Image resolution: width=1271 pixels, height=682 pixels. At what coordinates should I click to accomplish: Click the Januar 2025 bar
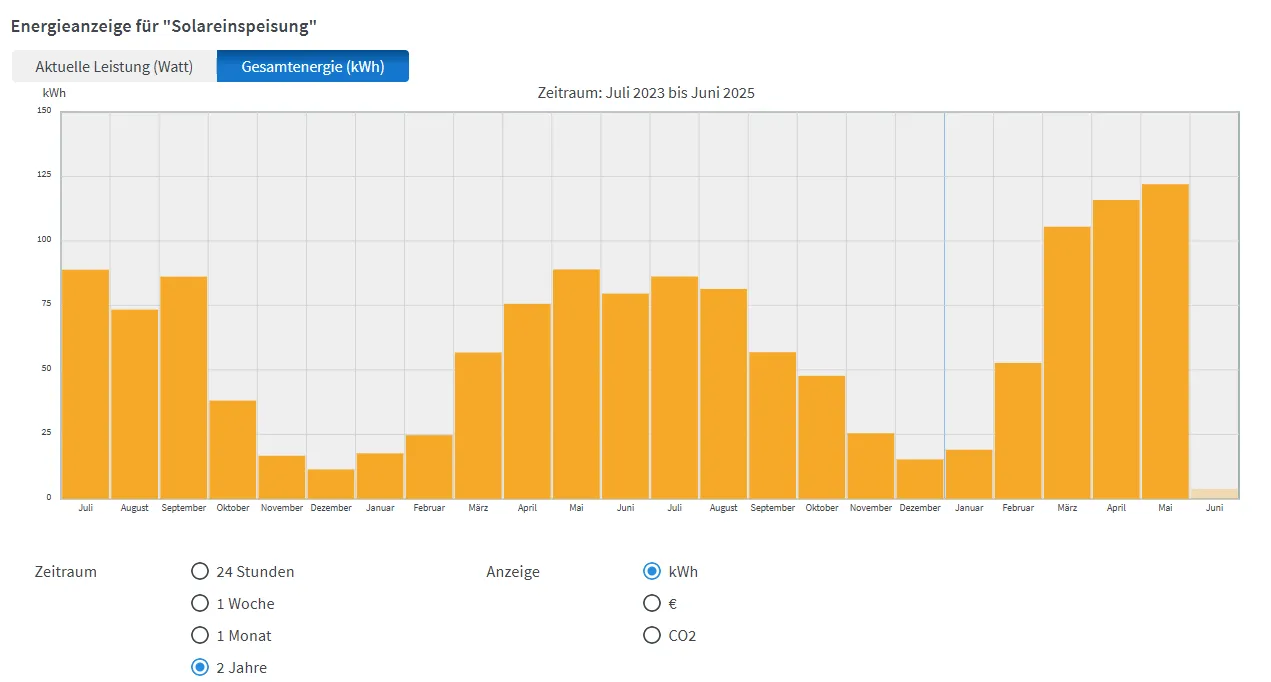[x=969, y=474]
